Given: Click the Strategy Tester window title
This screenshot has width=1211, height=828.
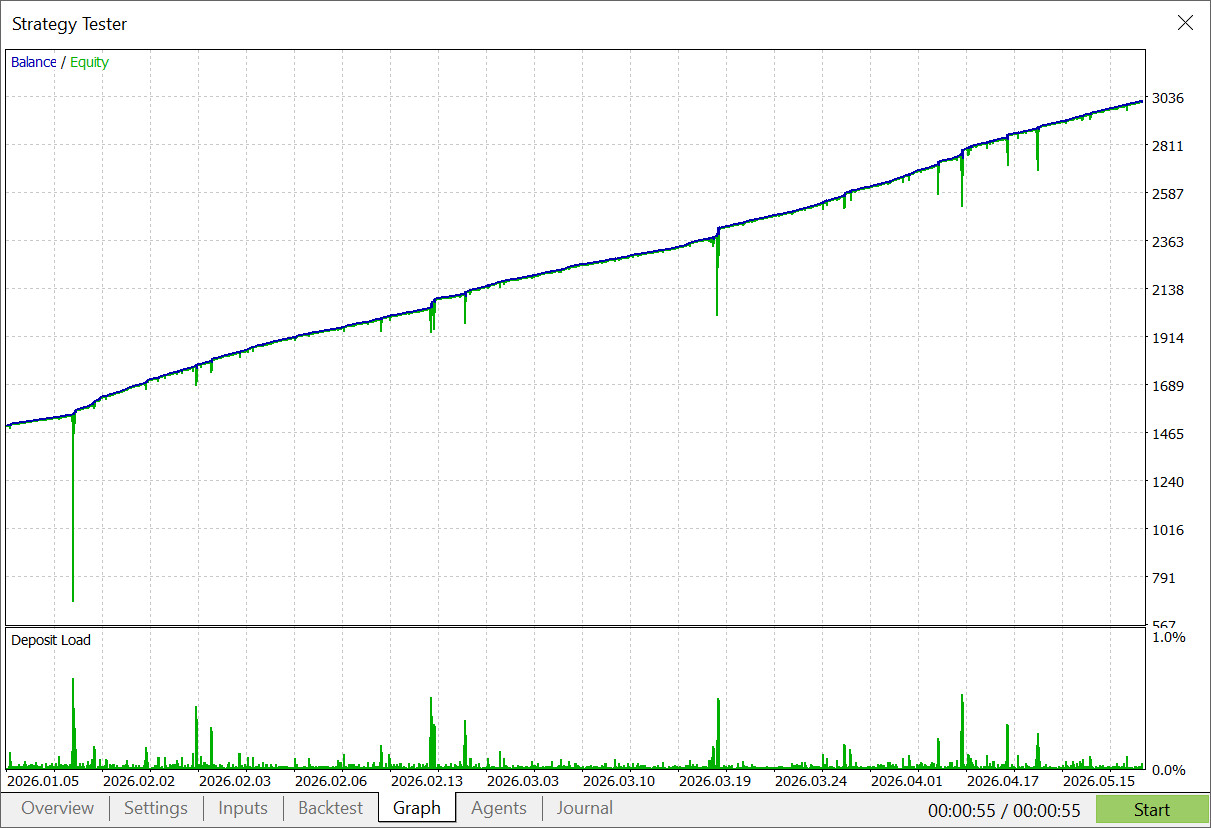Looking at the screenshot, I should coord(70,24).
